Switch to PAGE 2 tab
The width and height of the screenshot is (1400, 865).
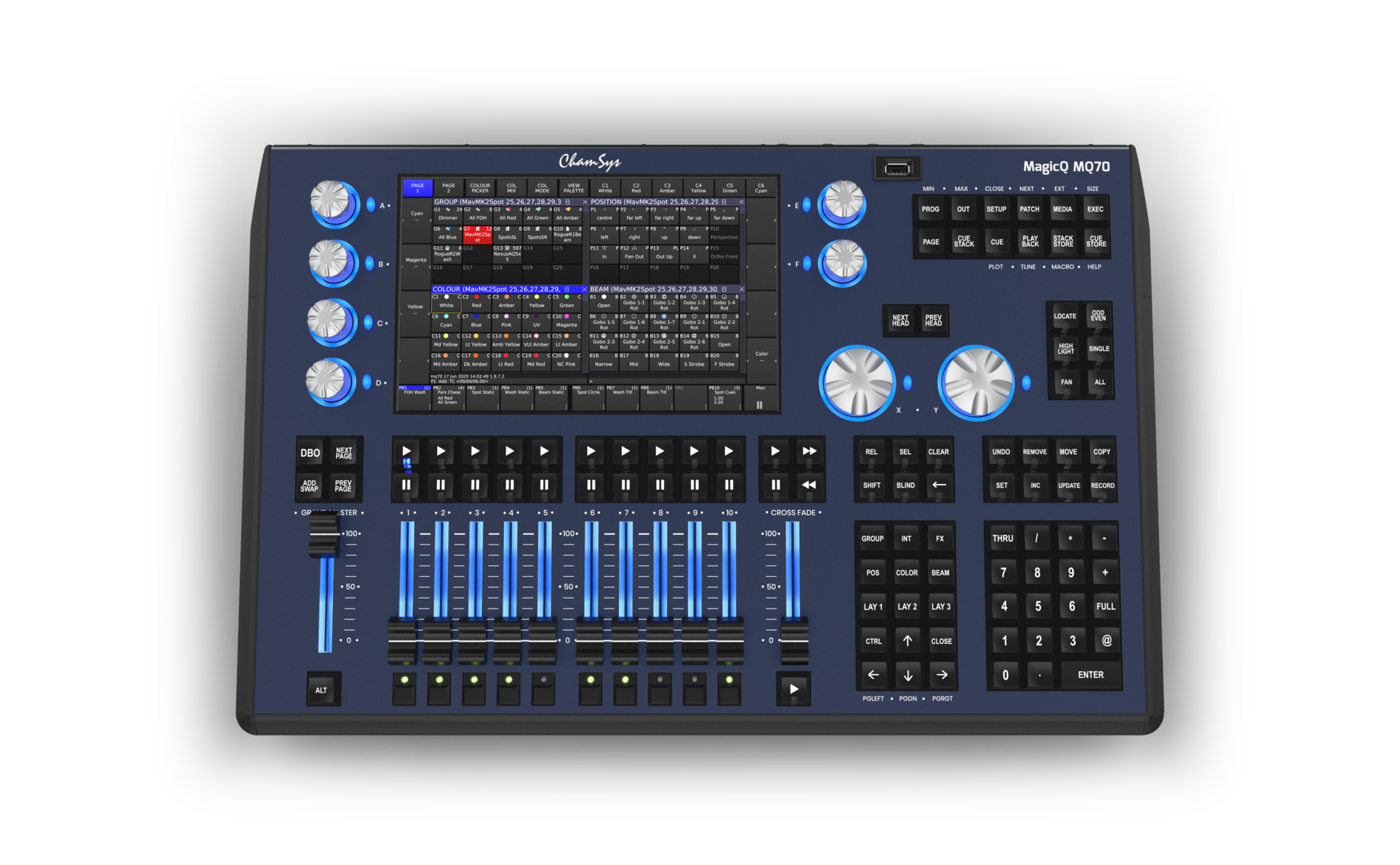449,188
